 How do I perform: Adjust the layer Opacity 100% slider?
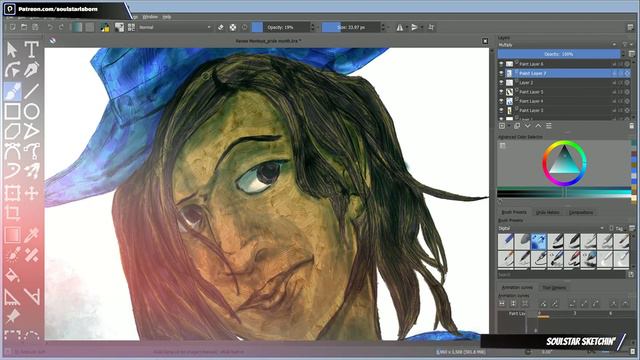click(x=558, y=54)
